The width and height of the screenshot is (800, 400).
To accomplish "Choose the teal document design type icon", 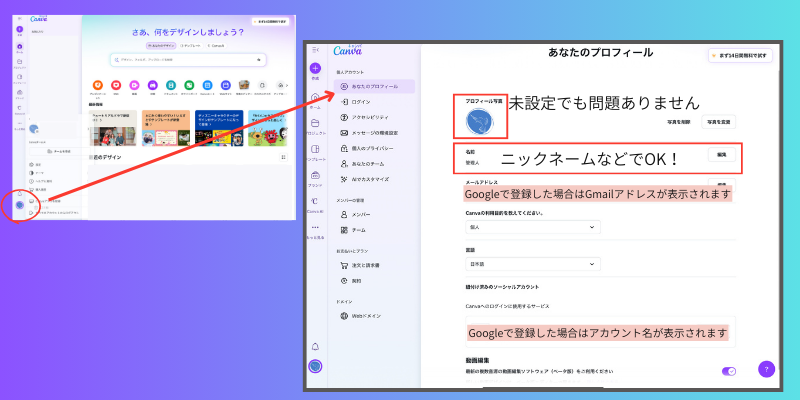I will click(x=171, y=85).
